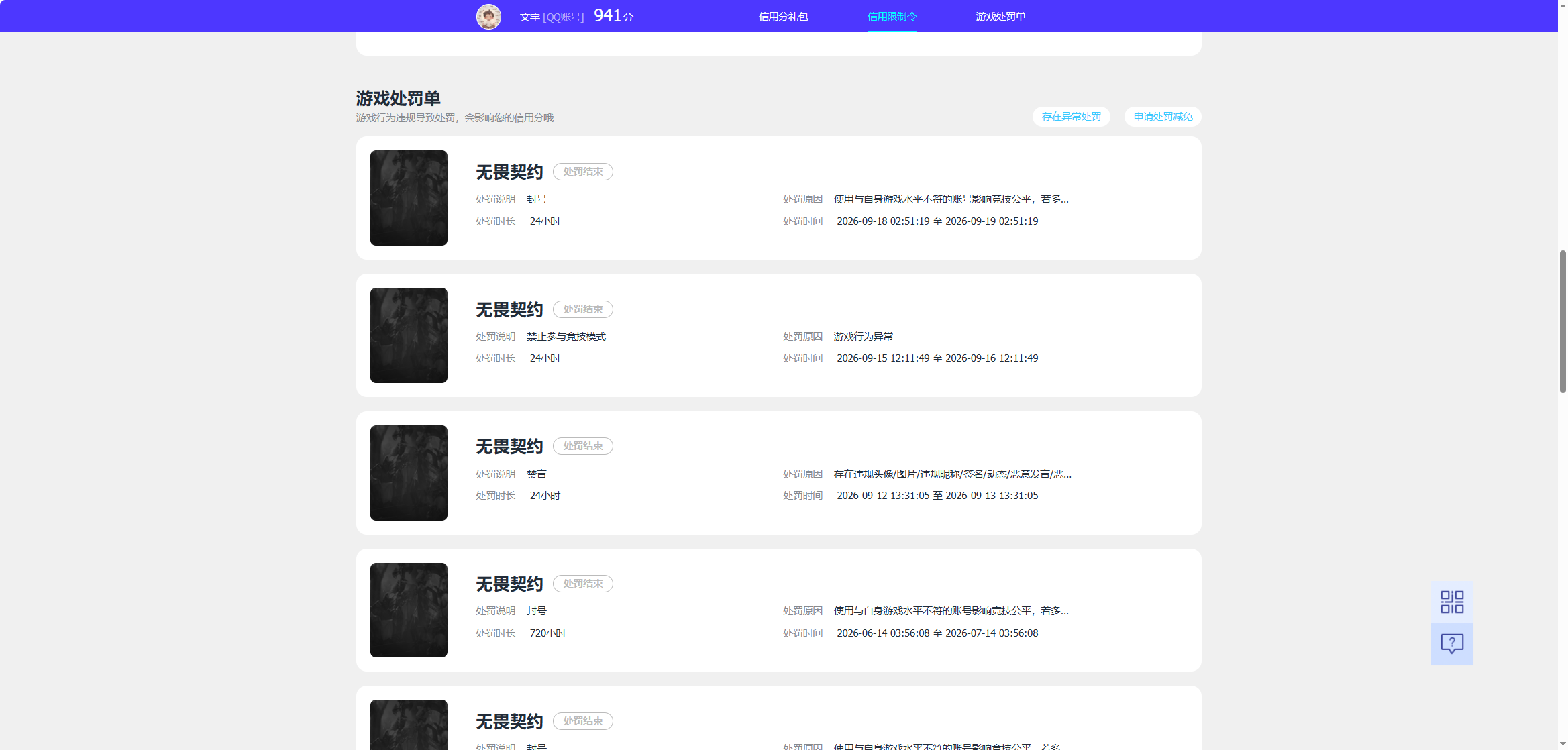1568x750 pixels.
Task: Open the 信用分礼包 tab
Action: pyautogui.click(x=783, y=17)
